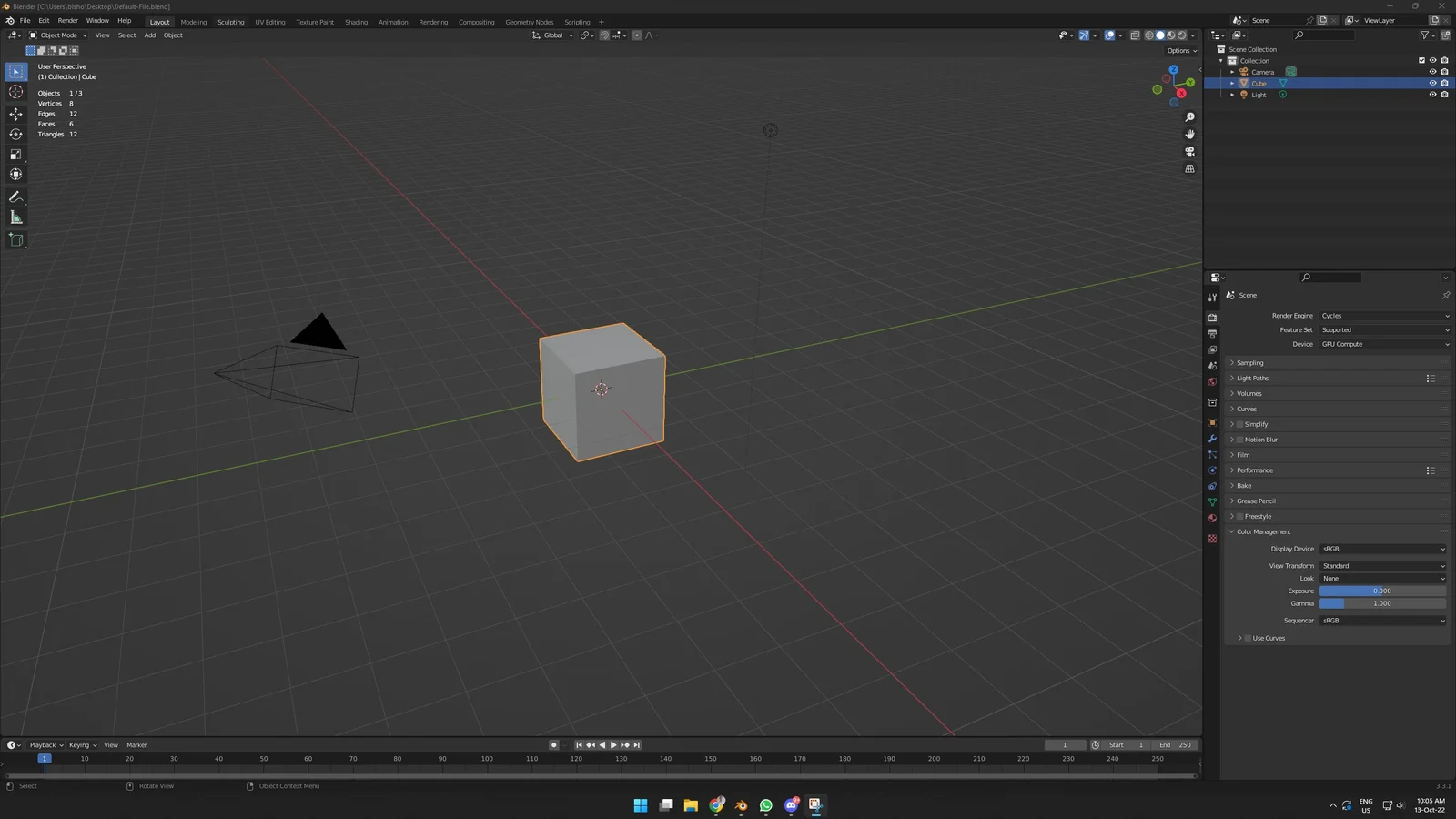The width and height of the screenshot is (1456, 819).
Task: Switch viewport to perspective/orthographic grid icon
Action: click(x=1189, y=169)
